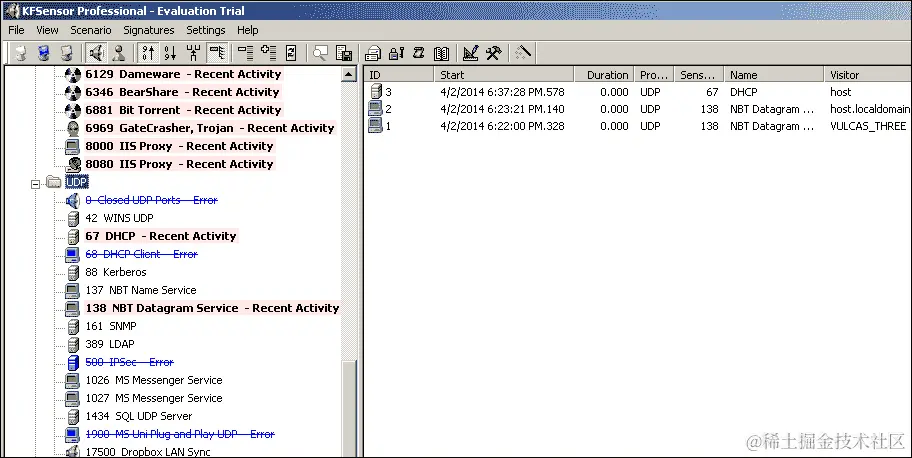
Task: Click the padlock and key toolbar icon
Action: pos(396,53)
